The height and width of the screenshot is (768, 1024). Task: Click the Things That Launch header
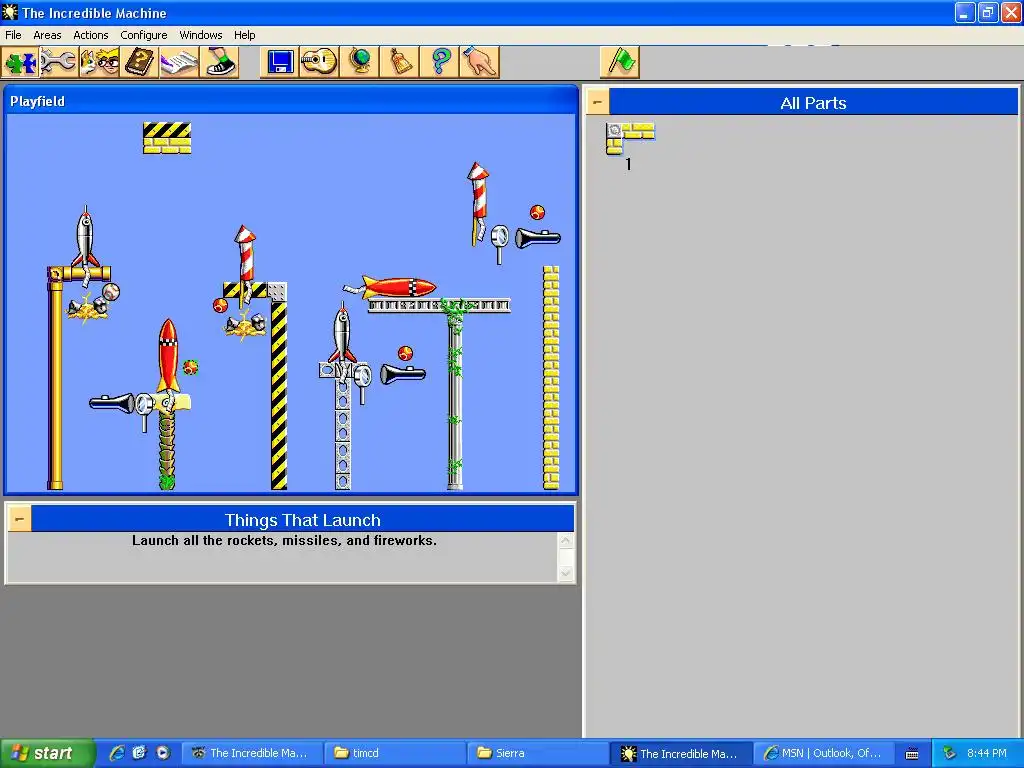pos(302,520)
